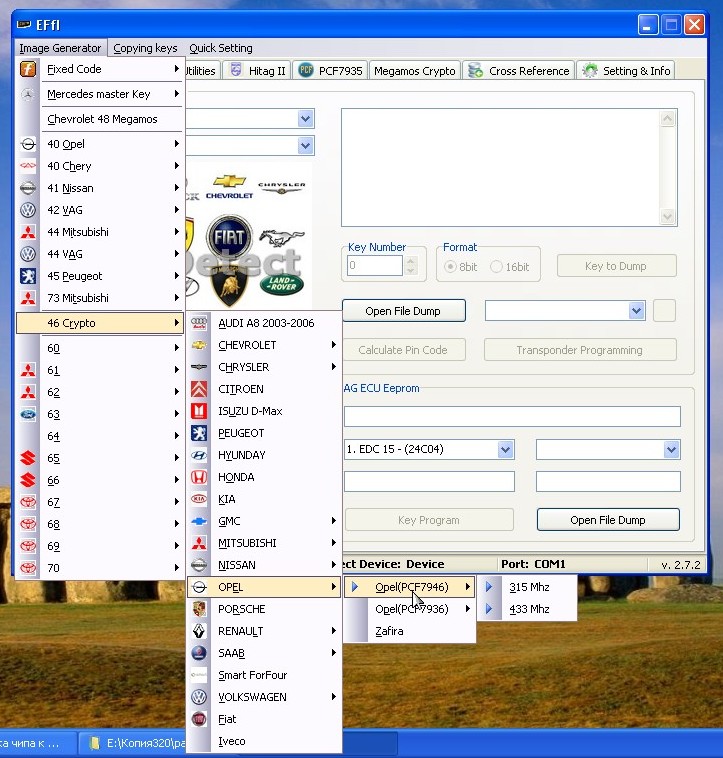Click the Saab round logo icon
723x758 pixels.
point(199,653)
